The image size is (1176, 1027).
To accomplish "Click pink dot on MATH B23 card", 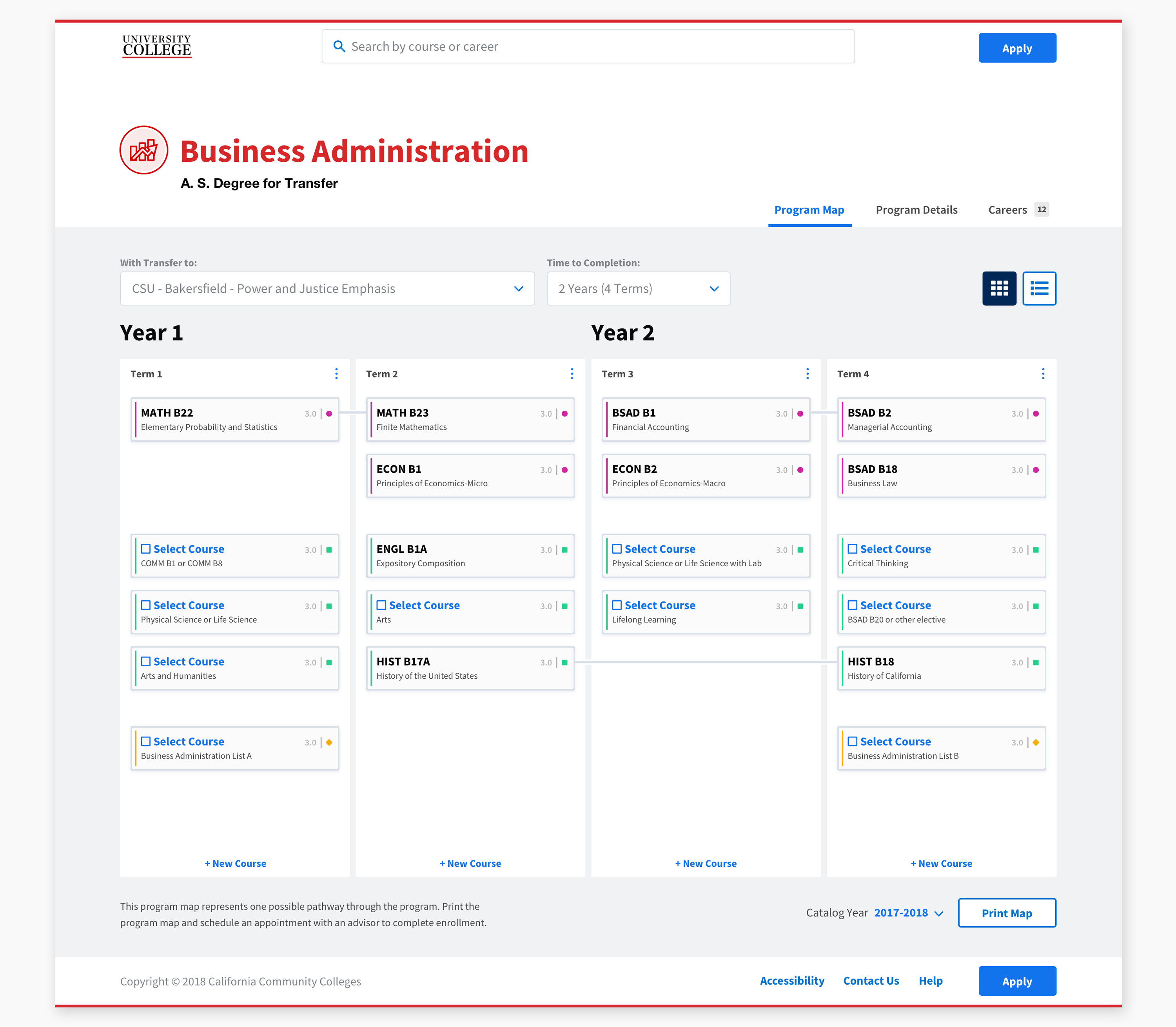I will point(565,414).
